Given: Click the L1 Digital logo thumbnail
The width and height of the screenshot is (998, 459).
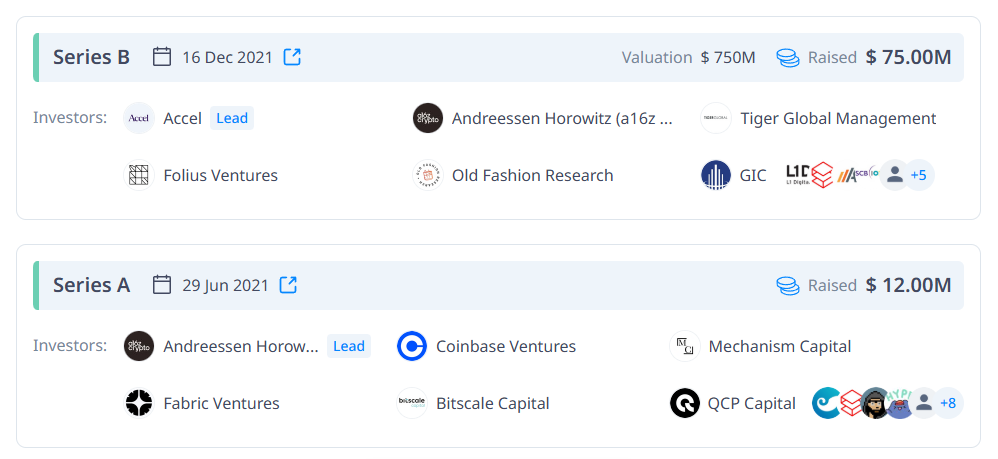Looking at the screenshot, I should (798, 175).
